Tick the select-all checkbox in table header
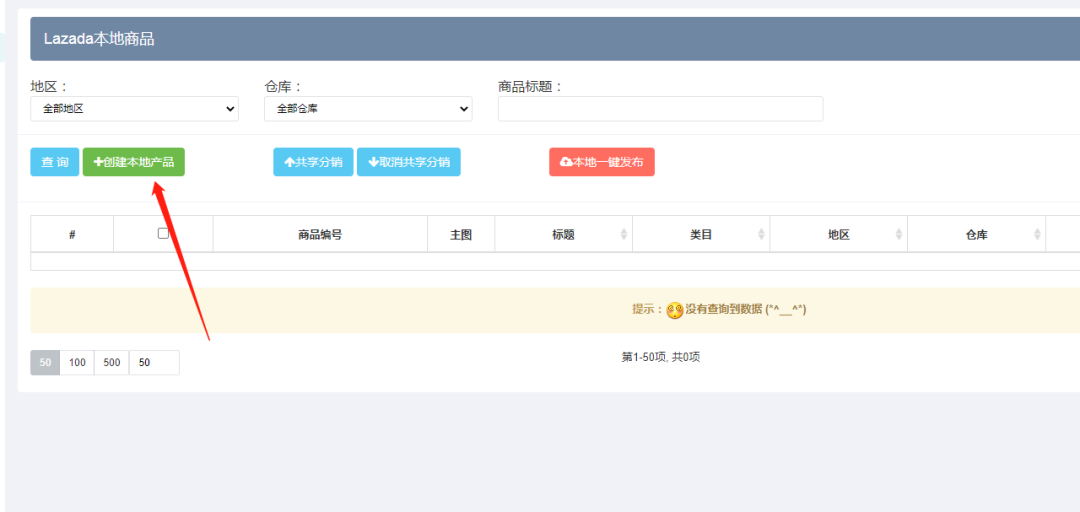Viewport: 1080px width, 512px height. tap(163, 233)
